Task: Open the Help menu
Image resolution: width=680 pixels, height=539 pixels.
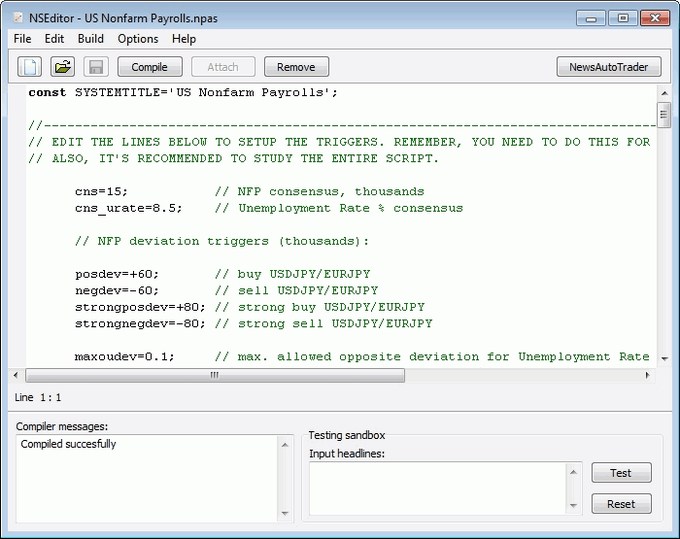Action: (x=184, y=39)
